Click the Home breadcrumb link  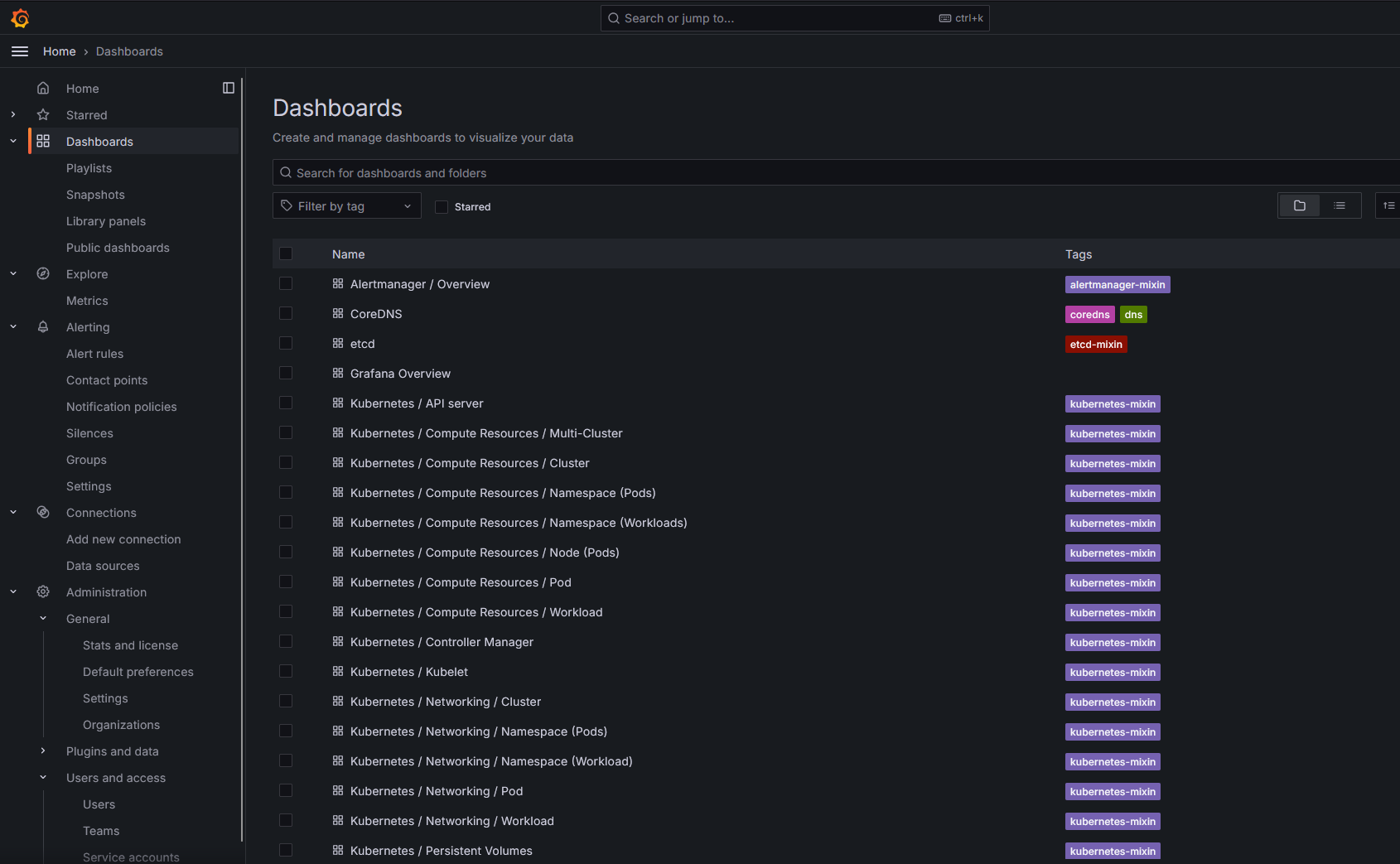click(x=60, y=51)
